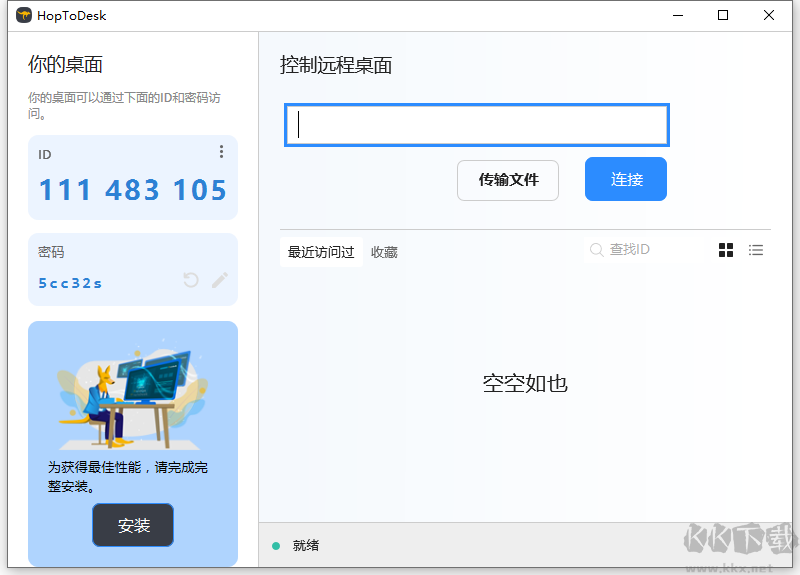Click the 传输文件 button

[508, 180]
